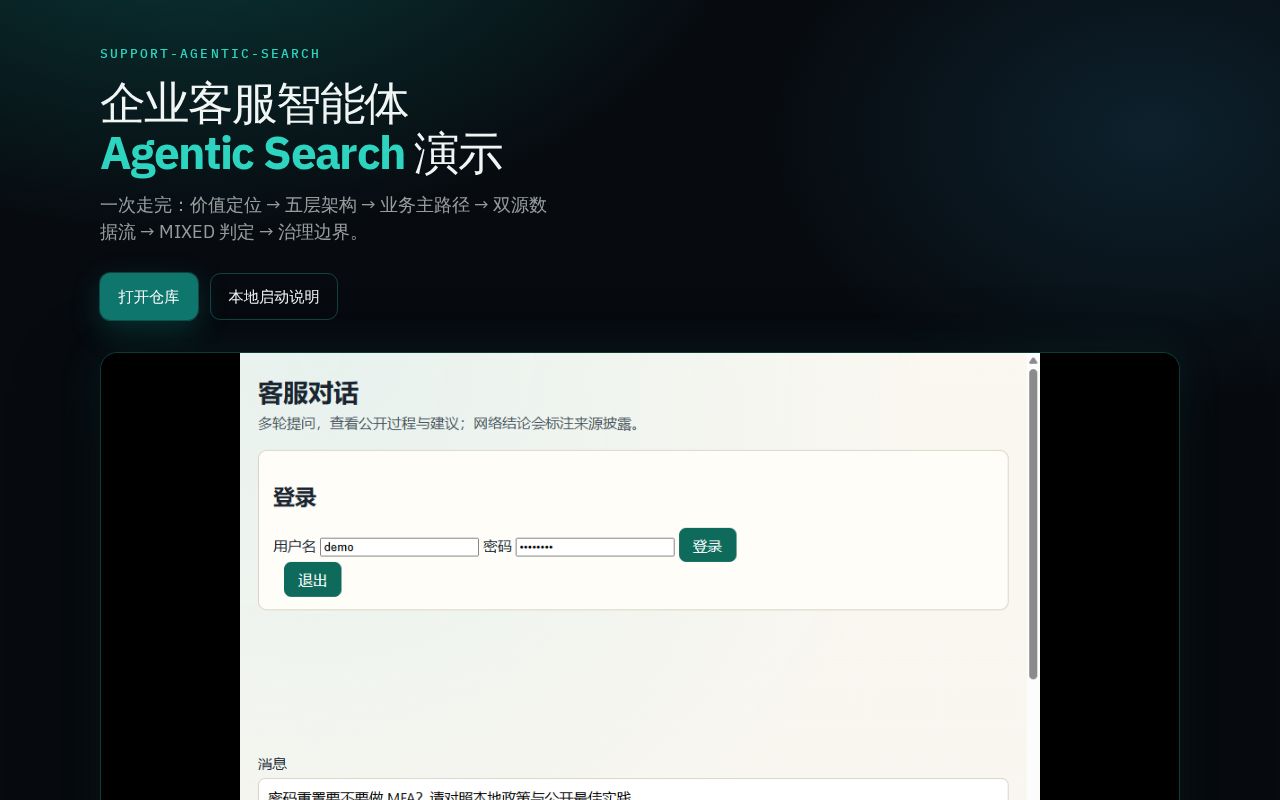
Task: Click the SUPPORT-AGENTIC-SEARCH label
Action: pos(210,54)
